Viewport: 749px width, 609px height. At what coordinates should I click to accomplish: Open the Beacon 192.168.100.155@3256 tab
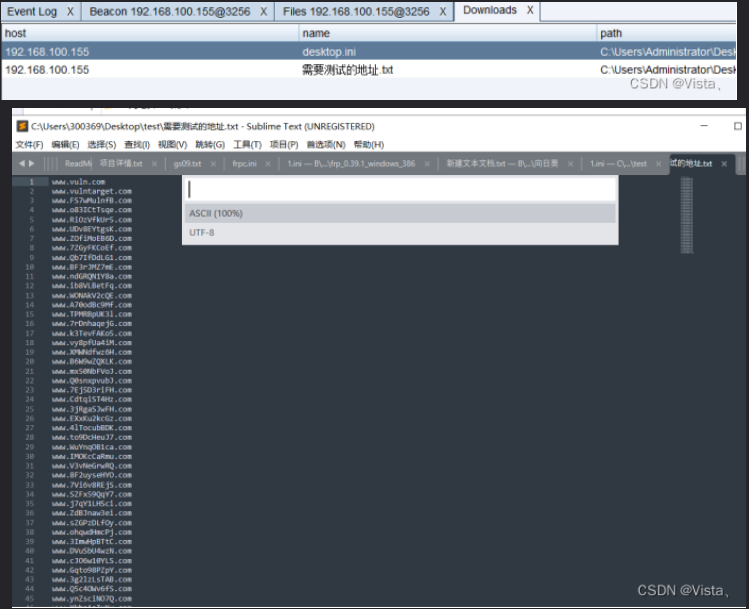[x=170, y=12]
